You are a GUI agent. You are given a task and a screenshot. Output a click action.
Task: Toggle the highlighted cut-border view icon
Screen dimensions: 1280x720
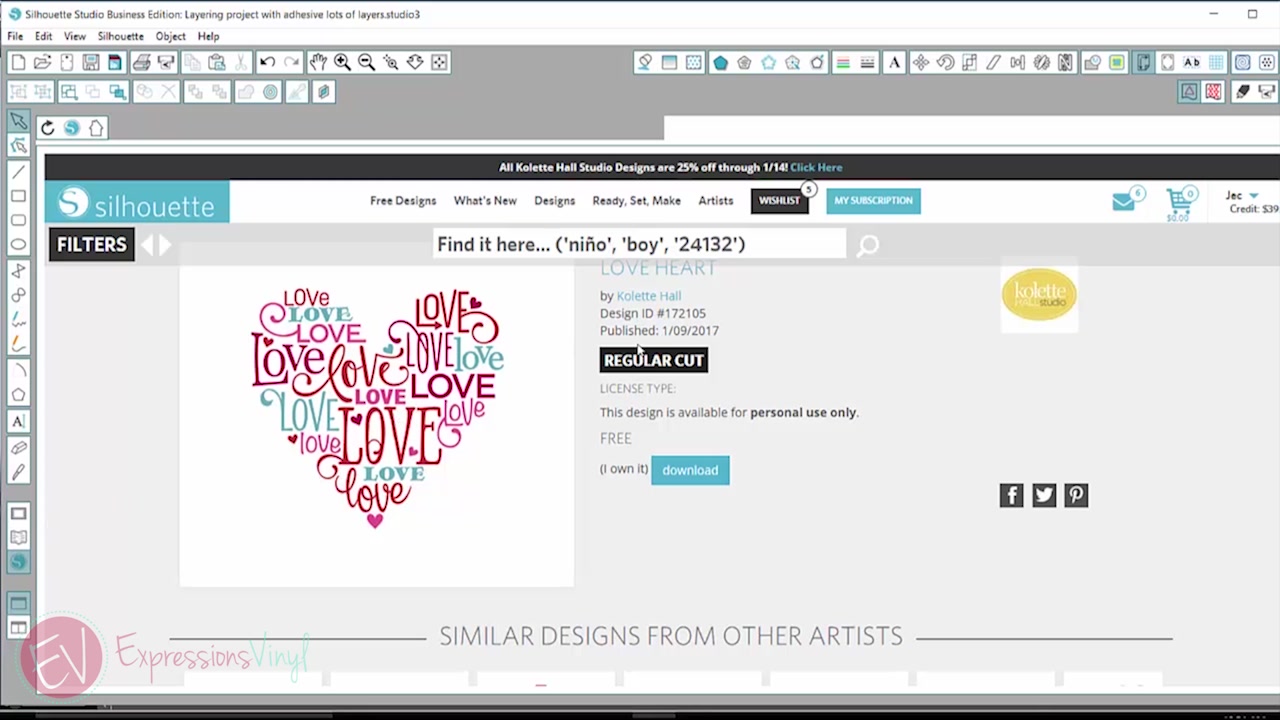[x=1189, y=92]
